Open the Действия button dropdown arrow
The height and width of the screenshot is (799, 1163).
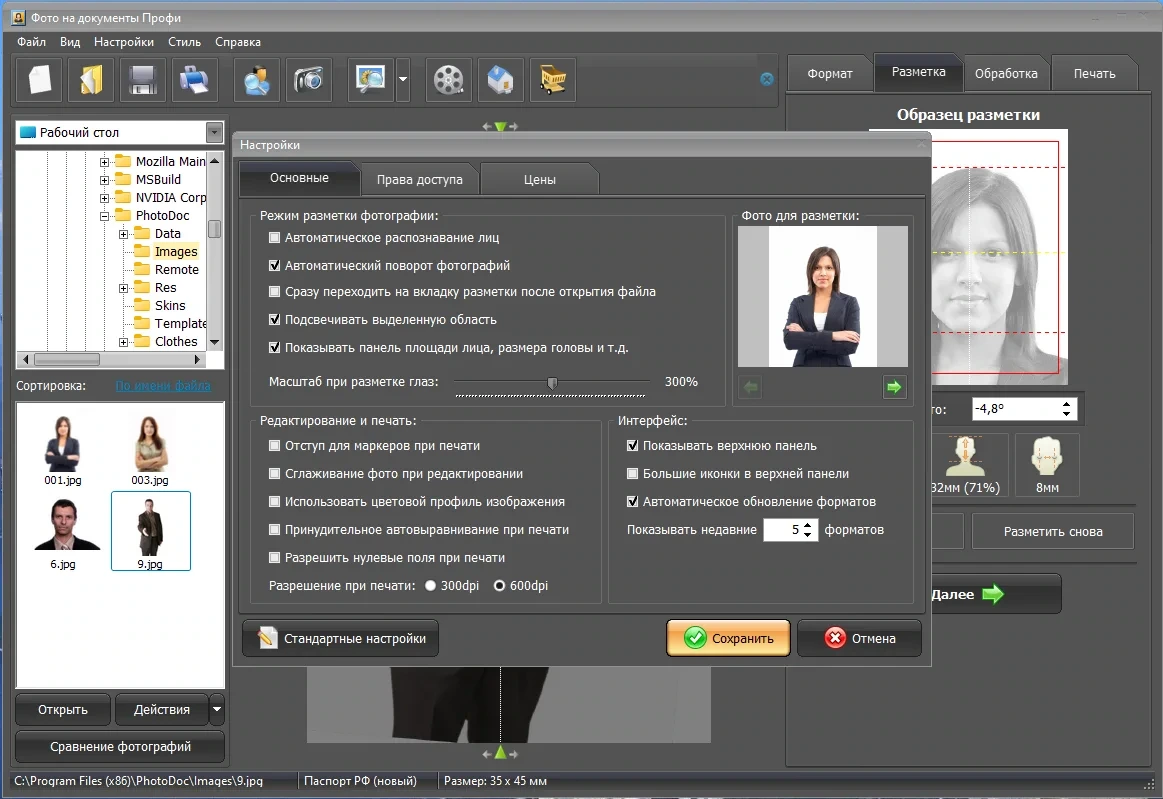(x=217, y=709)
